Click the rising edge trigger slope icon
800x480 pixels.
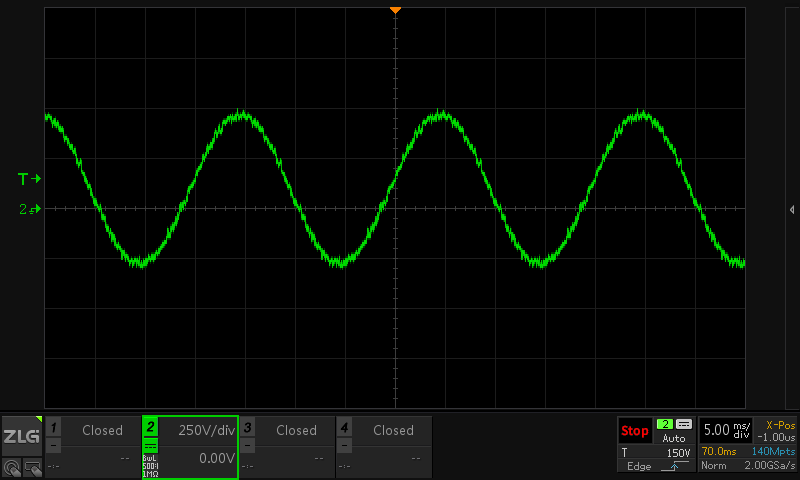pyautogui.click(x=675, y=466)
